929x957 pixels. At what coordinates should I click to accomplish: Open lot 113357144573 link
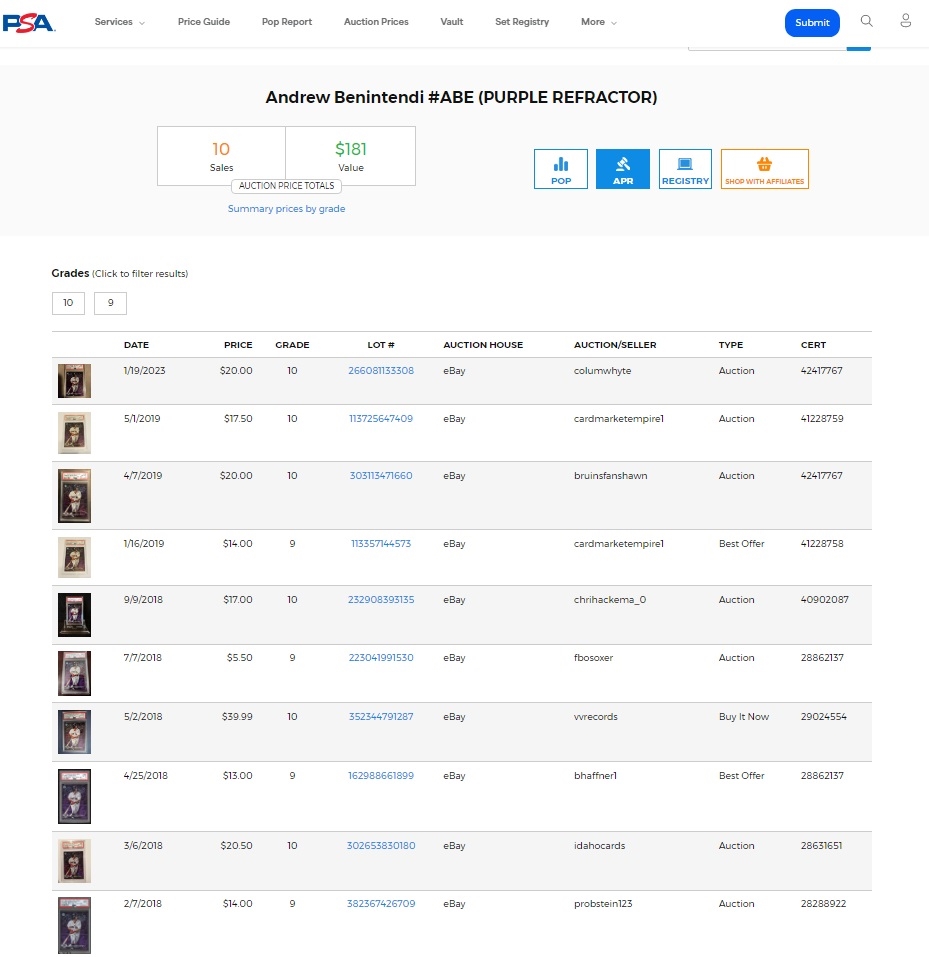pyautogui.click(x=381, y=543)
